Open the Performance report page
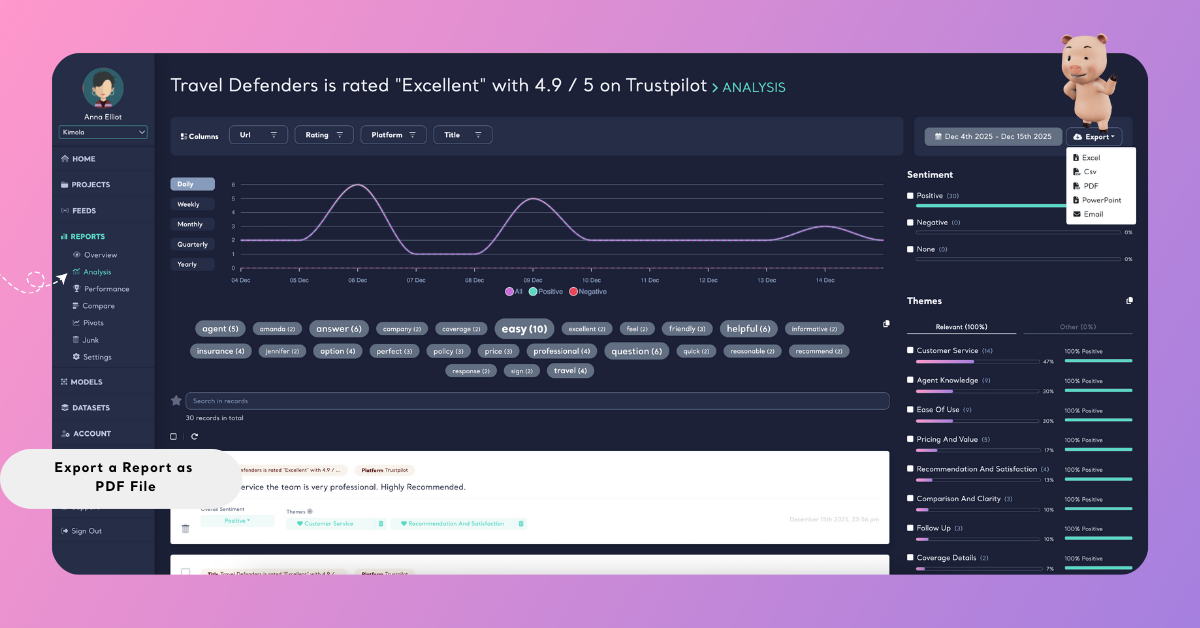The height and width of the screenshot is (628, 1200). click(x=100, y=289)
